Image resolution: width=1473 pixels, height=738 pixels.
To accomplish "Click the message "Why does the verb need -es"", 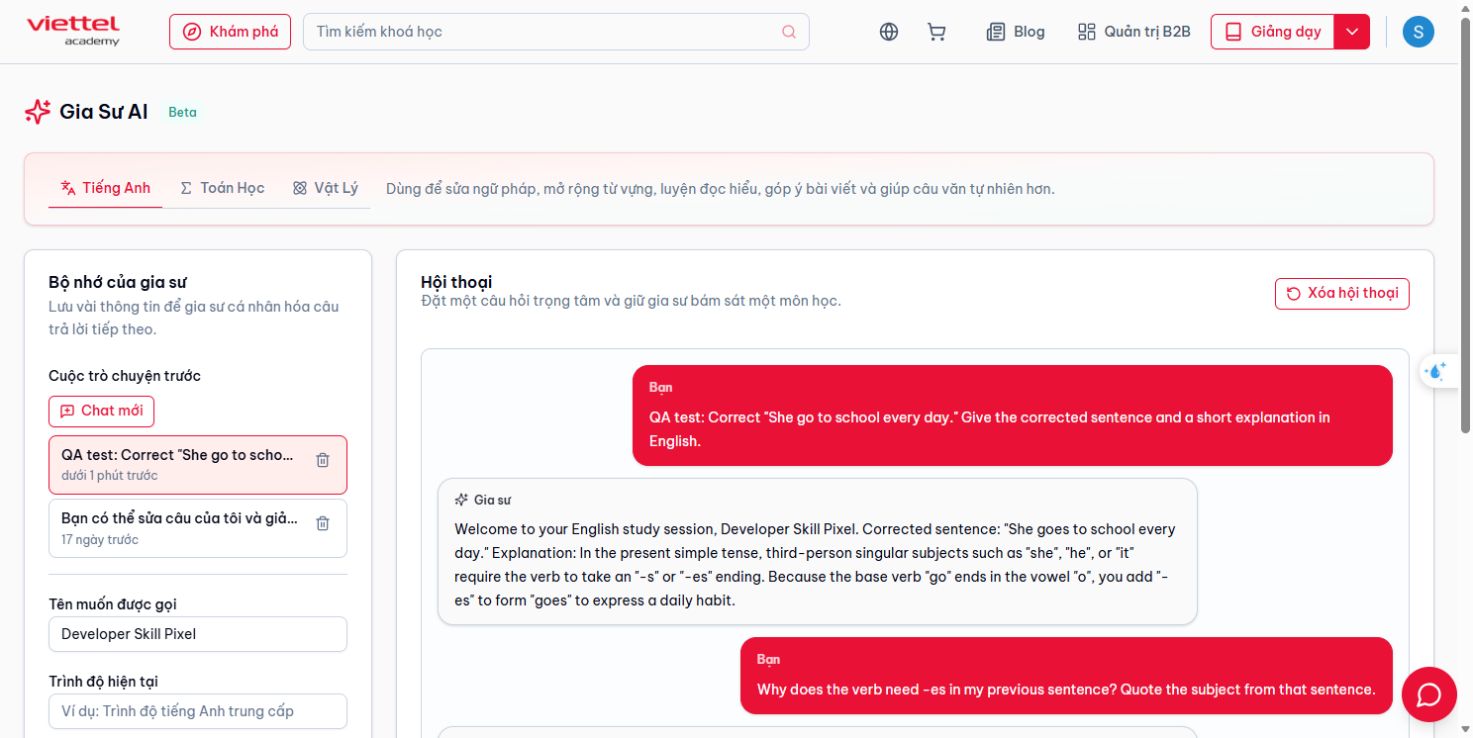I will [x=1066, y=676].
